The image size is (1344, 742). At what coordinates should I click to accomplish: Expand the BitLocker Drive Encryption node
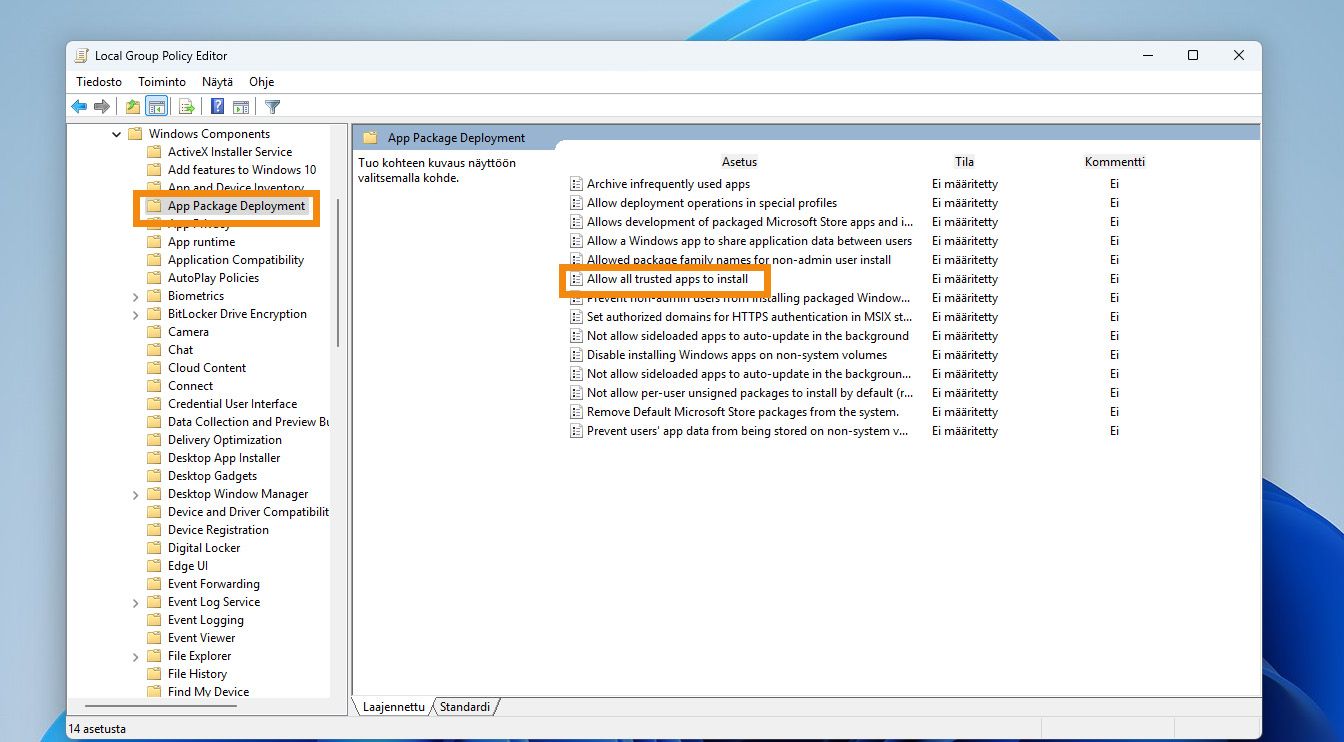point(135,314)
